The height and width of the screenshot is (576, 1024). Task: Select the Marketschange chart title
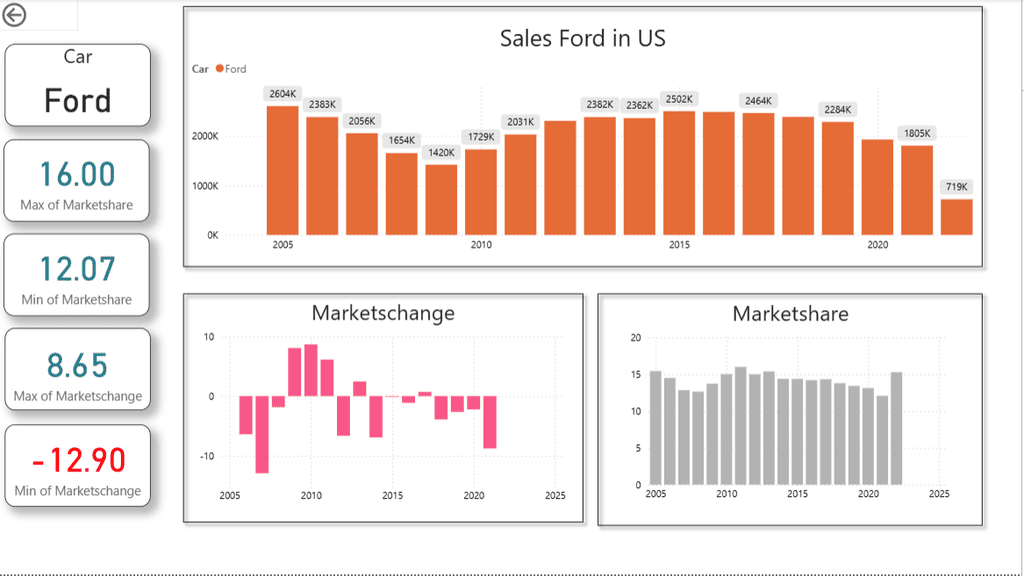383,313
